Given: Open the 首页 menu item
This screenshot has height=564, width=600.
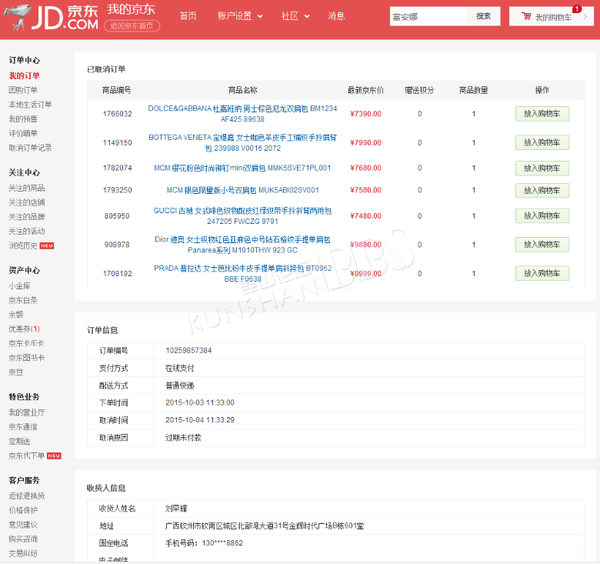Looking at the screenshot, I should click(188, 16).
